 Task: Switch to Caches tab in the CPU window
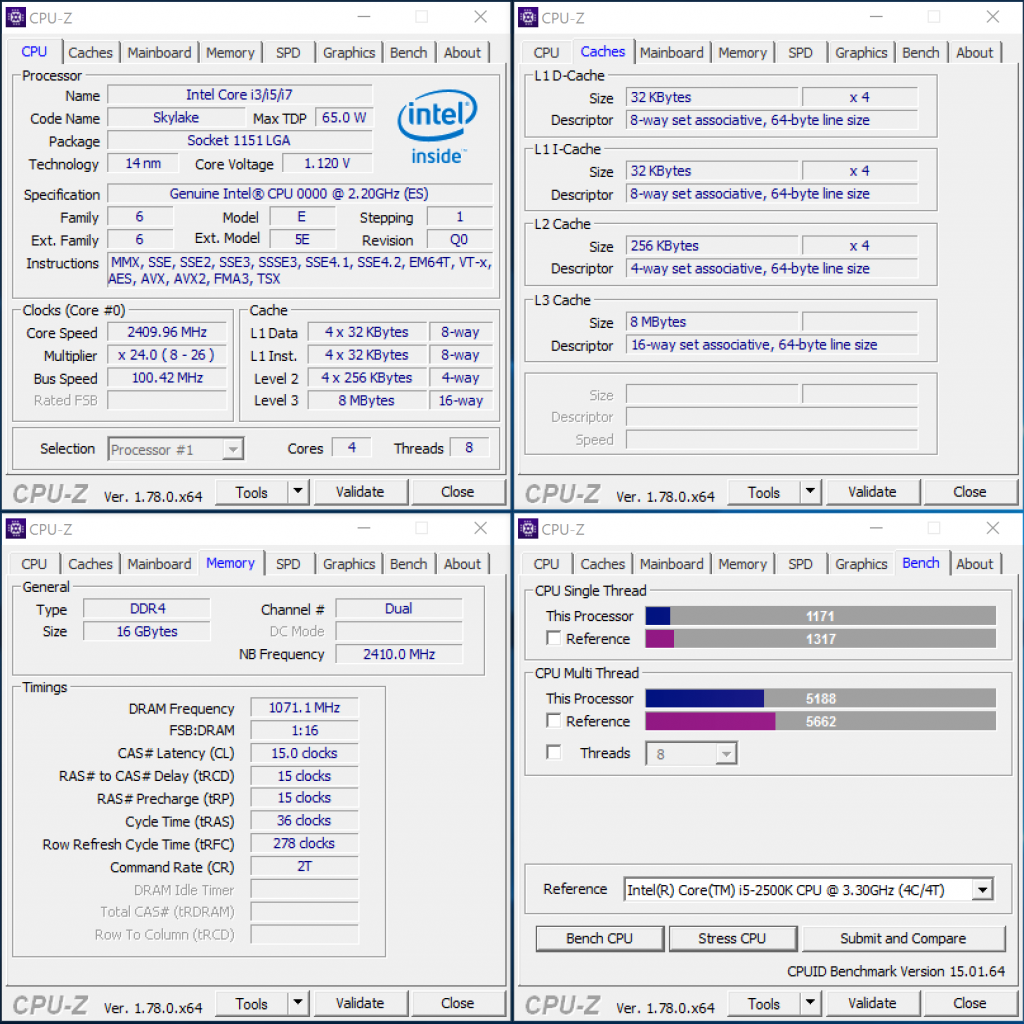pyautogui.click(x=90, y=53)
